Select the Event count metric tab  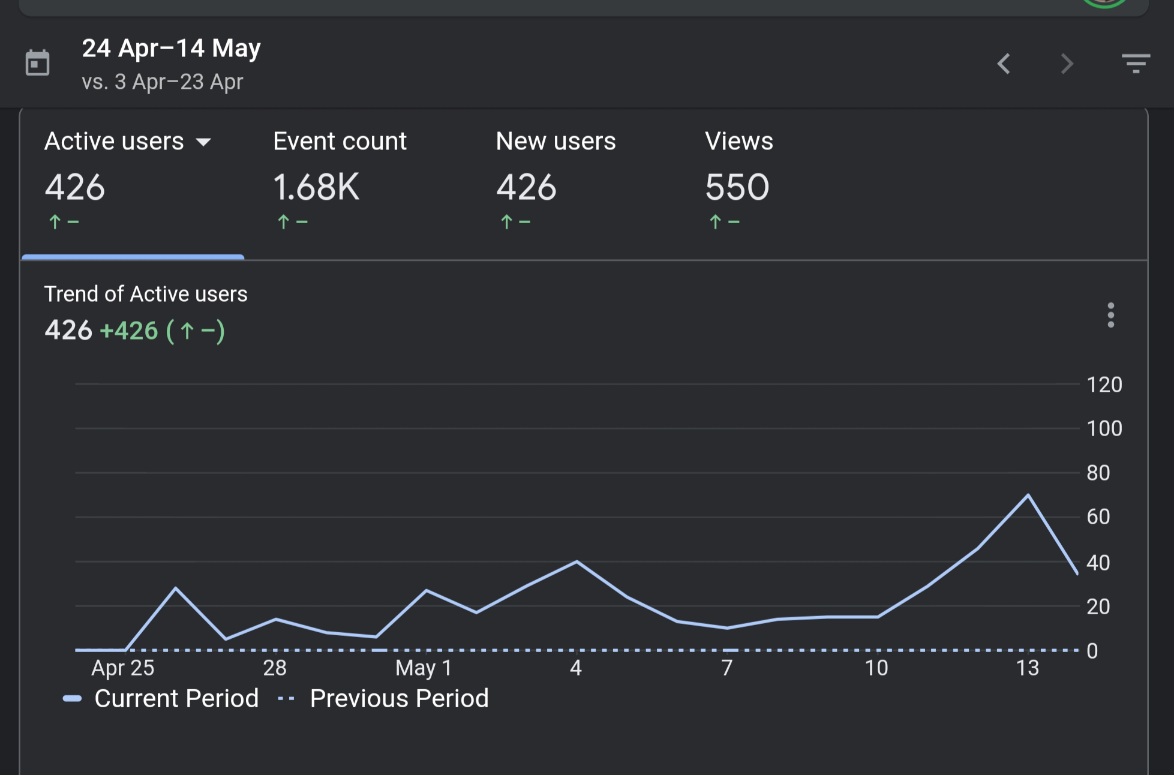point(339,182)
